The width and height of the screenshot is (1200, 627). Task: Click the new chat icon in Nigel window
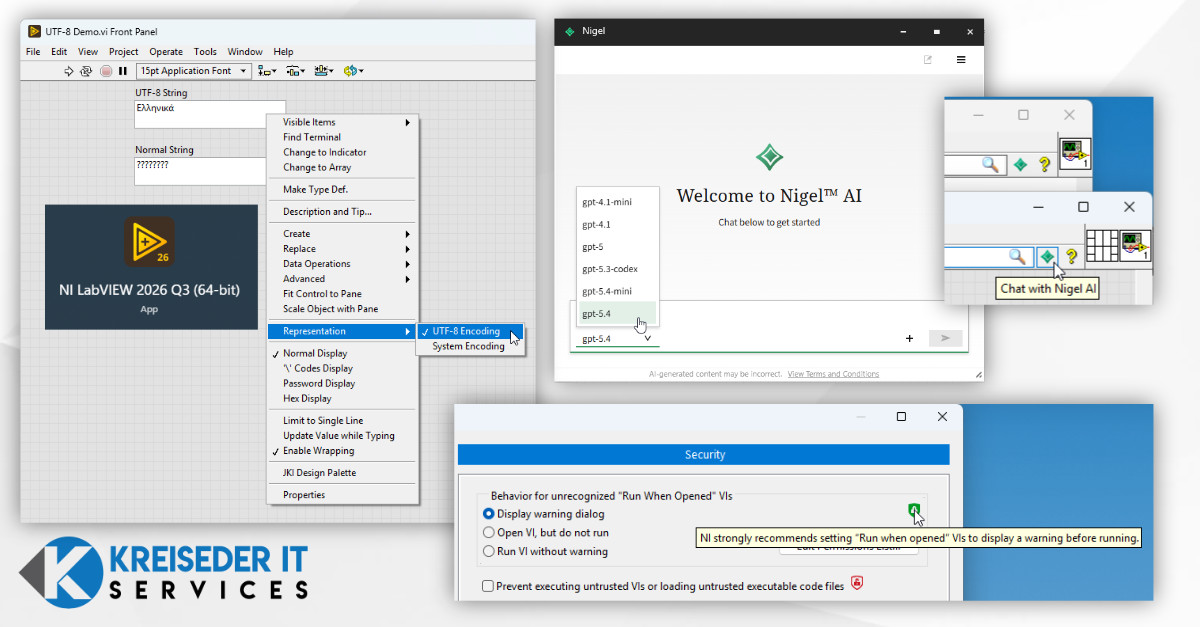[928, 60]
